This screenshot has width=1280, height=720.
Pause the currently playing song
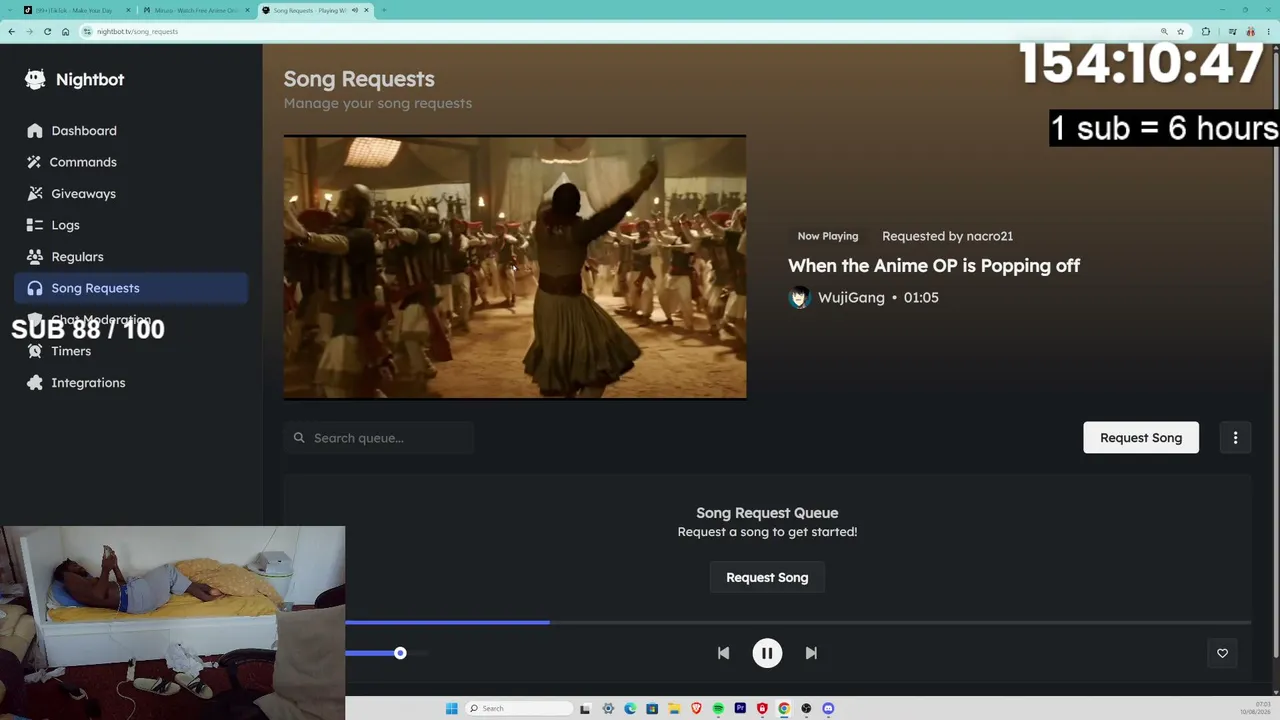pos(767,653)
